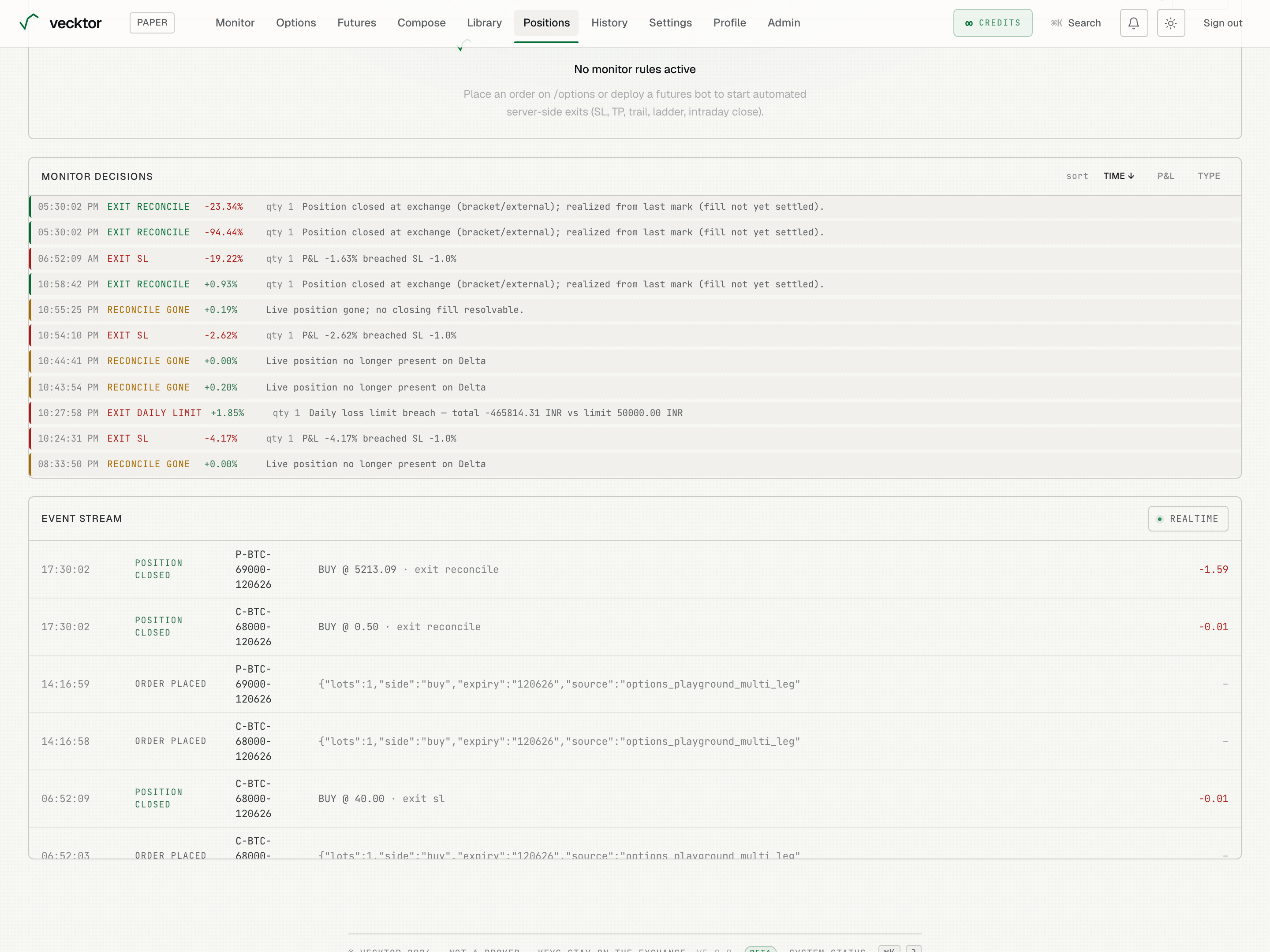Select the 06:52:09 AM EXIT SL row
The height and width of the screenshot is (952, 1270).
click(635, 259)
